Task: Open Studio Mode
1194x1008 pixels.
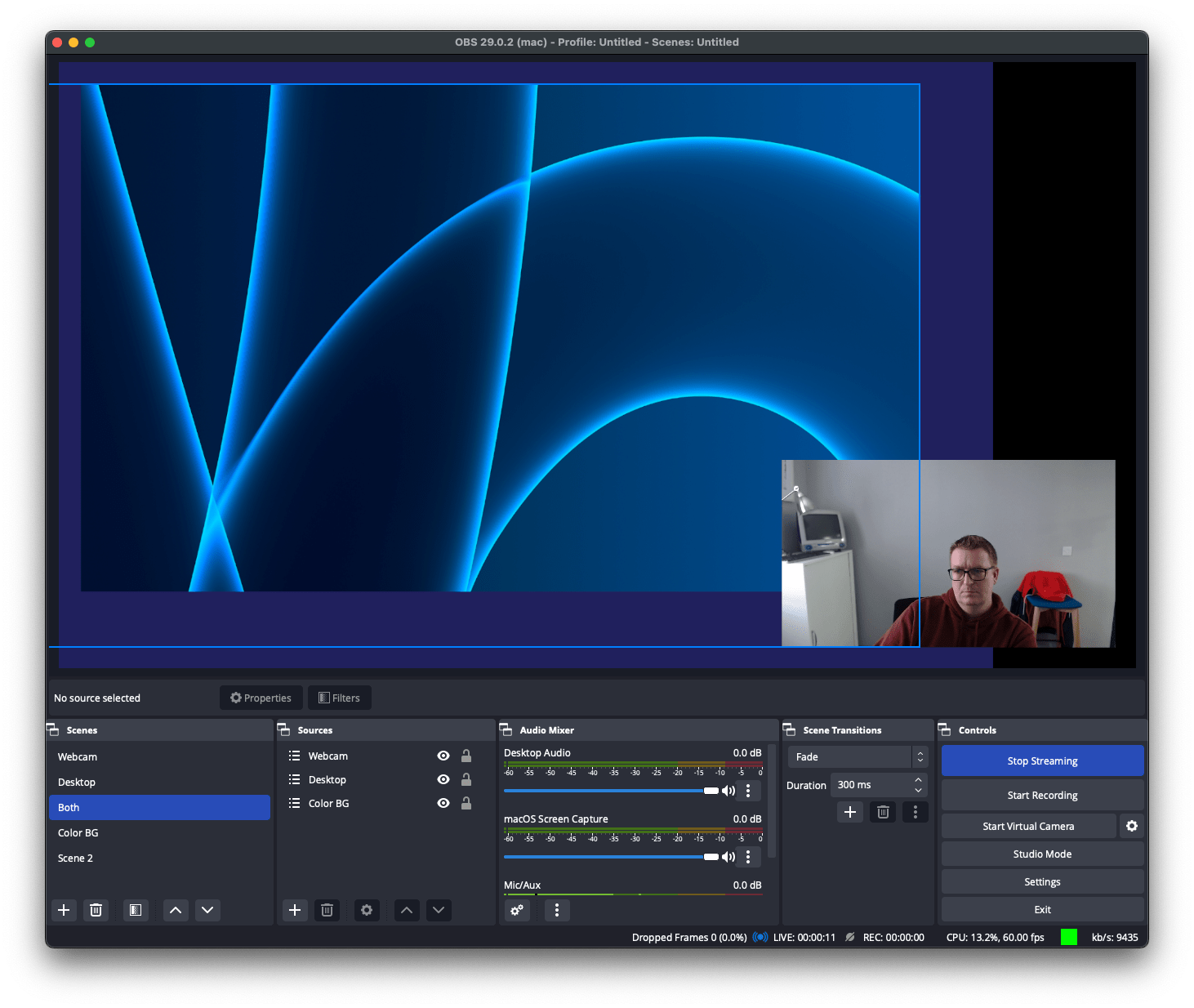Action: point(1042,854)
